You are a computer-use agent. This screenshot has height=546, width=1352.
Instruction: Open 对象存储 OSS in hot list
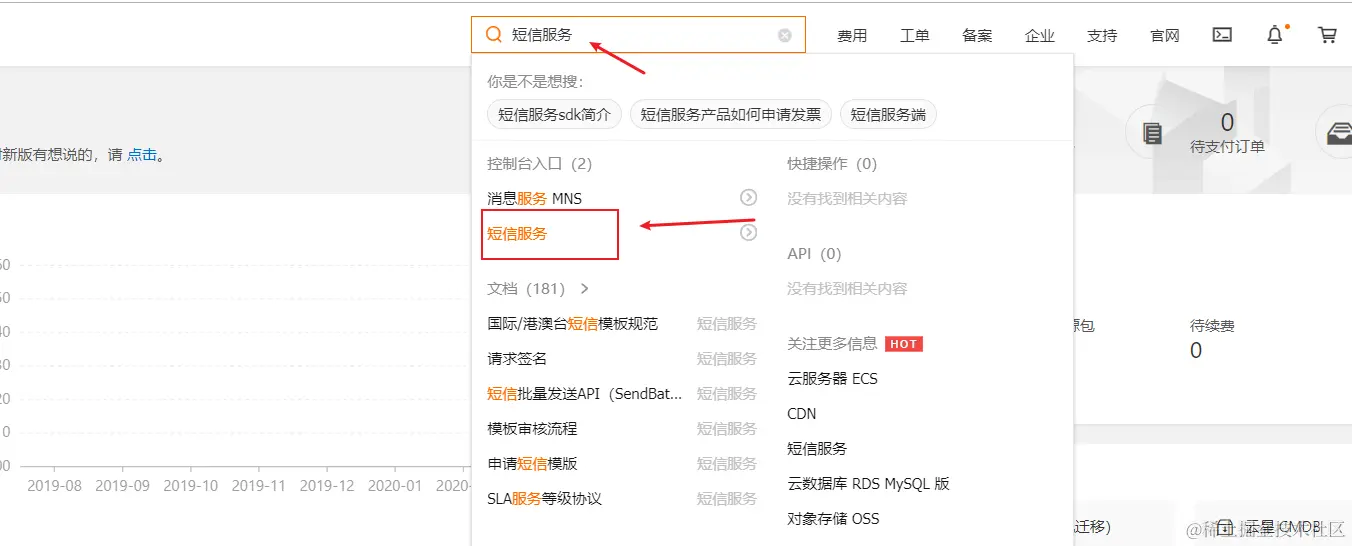(833, 519)
